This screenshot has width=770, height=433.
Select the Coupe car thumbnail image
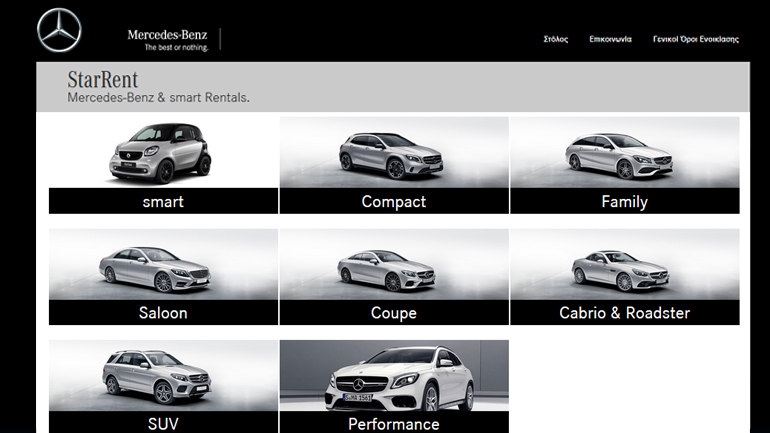click(x=394, y=264)
